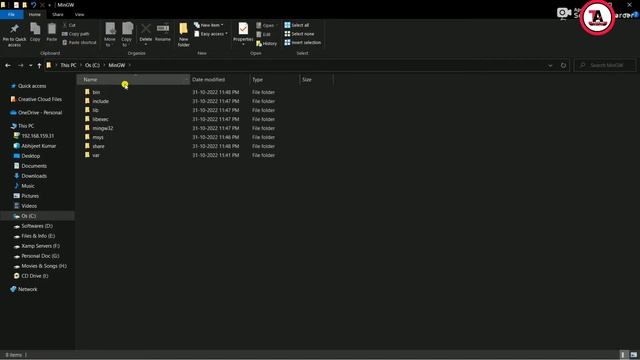Click Open in the Open group
This screenshot has width=640, height=360.
coord(265,25)
